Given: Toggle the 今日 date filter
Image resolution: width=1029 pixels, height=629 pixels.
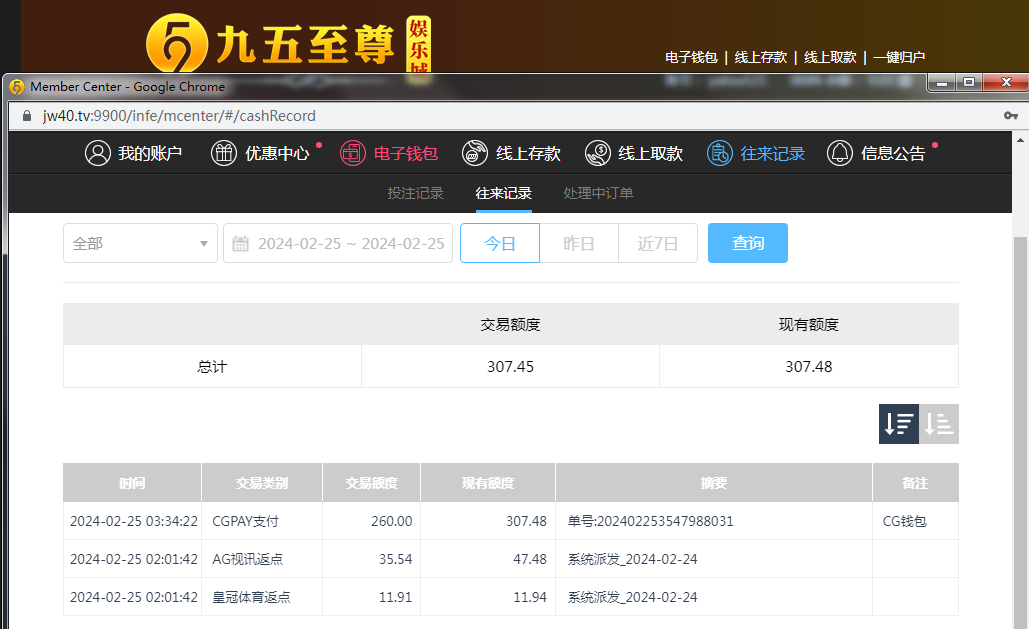Looking at the screenshot, I should coord(500,243).
